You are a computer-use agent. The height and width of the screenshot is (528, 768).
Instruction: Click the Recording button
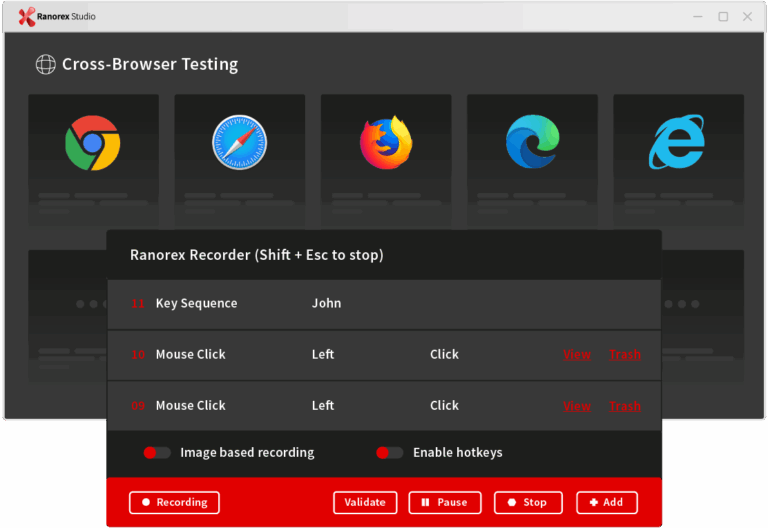[174, 503]
